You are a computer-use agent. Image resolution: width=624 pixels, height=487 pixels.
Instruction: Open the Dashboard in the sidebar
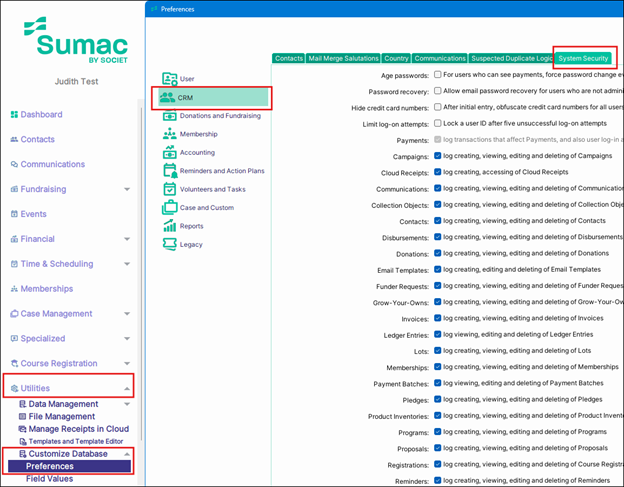point(41,114)
